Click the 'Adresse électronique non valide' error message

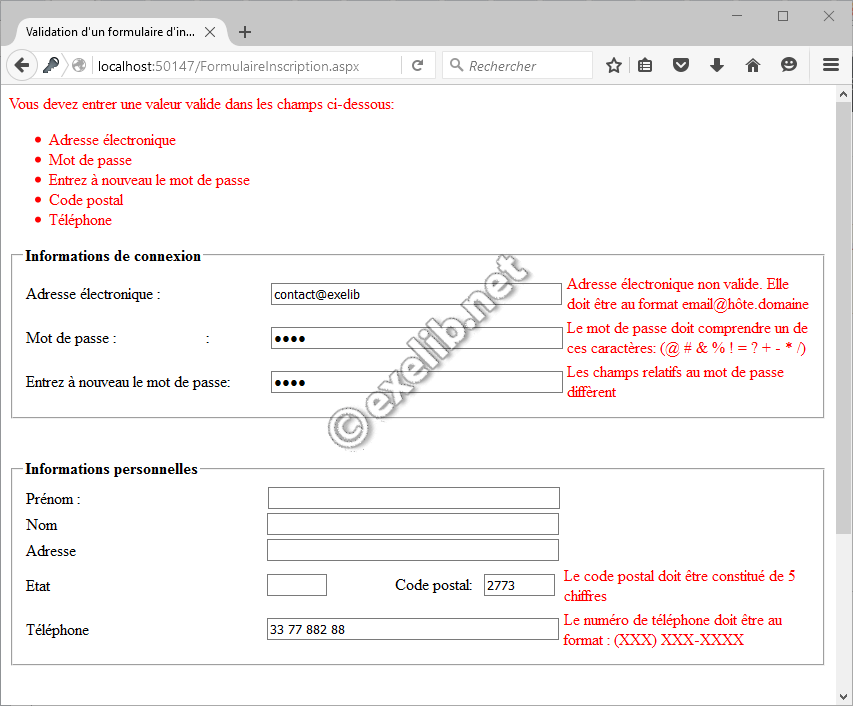click(688, 294)
